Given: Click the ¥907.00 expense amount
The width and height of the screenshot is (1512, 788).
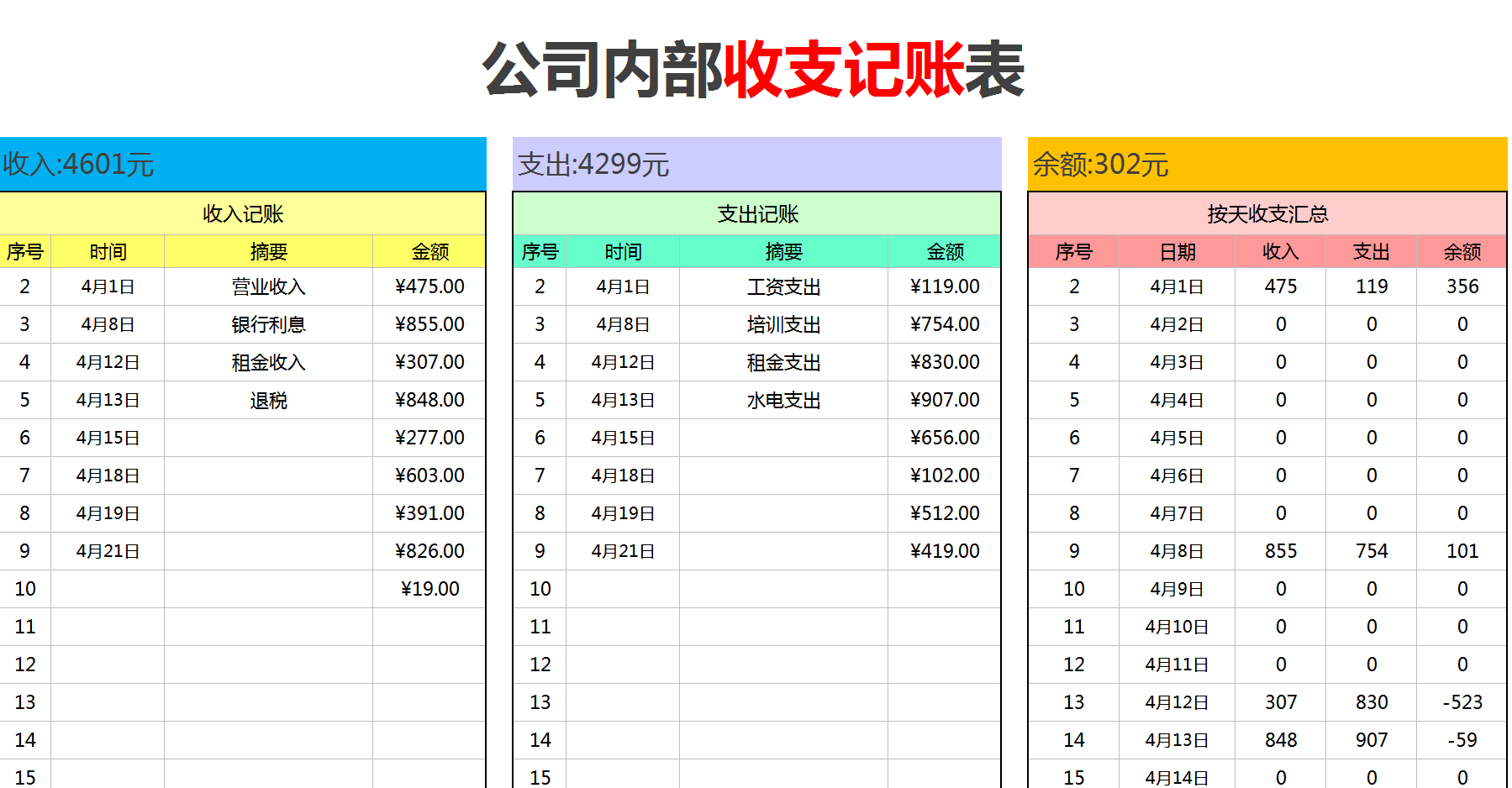Looking at the screenshot, I should 945,400.
